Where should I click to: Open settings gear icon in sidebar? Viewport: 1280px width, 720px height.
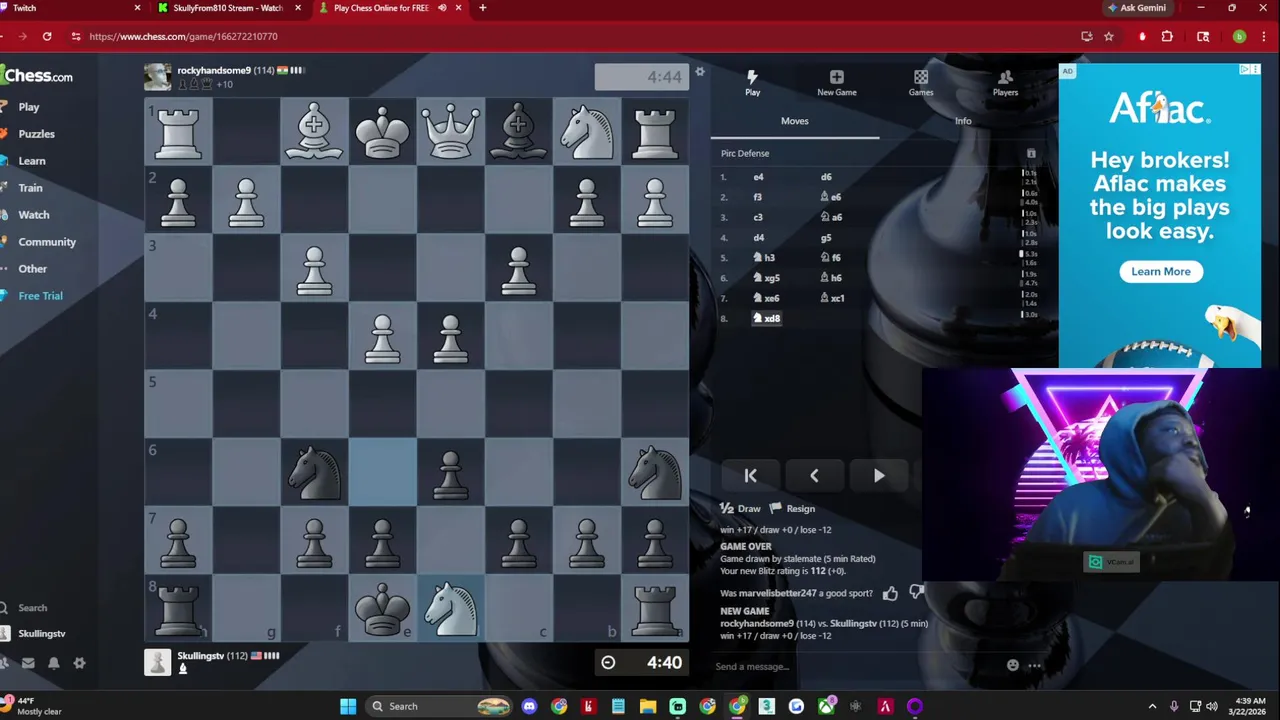click(79, 663)
